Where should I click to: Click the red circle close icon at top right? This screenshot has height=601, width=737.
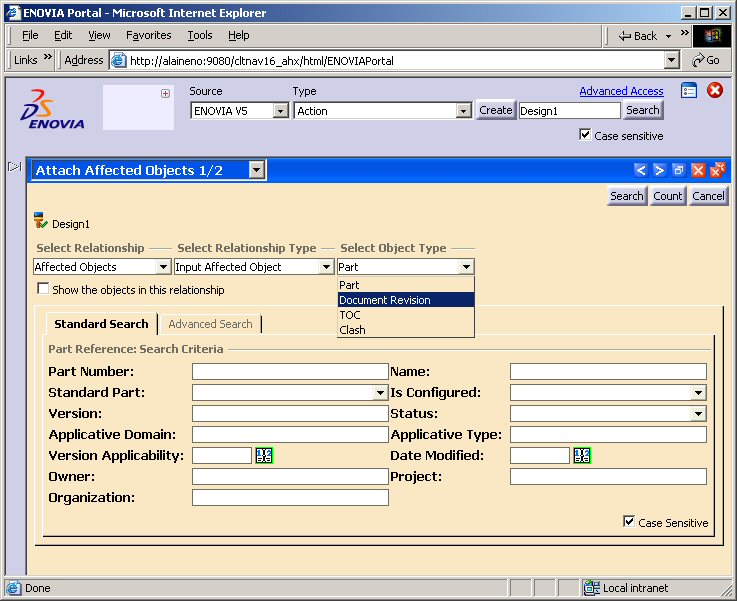715,90
